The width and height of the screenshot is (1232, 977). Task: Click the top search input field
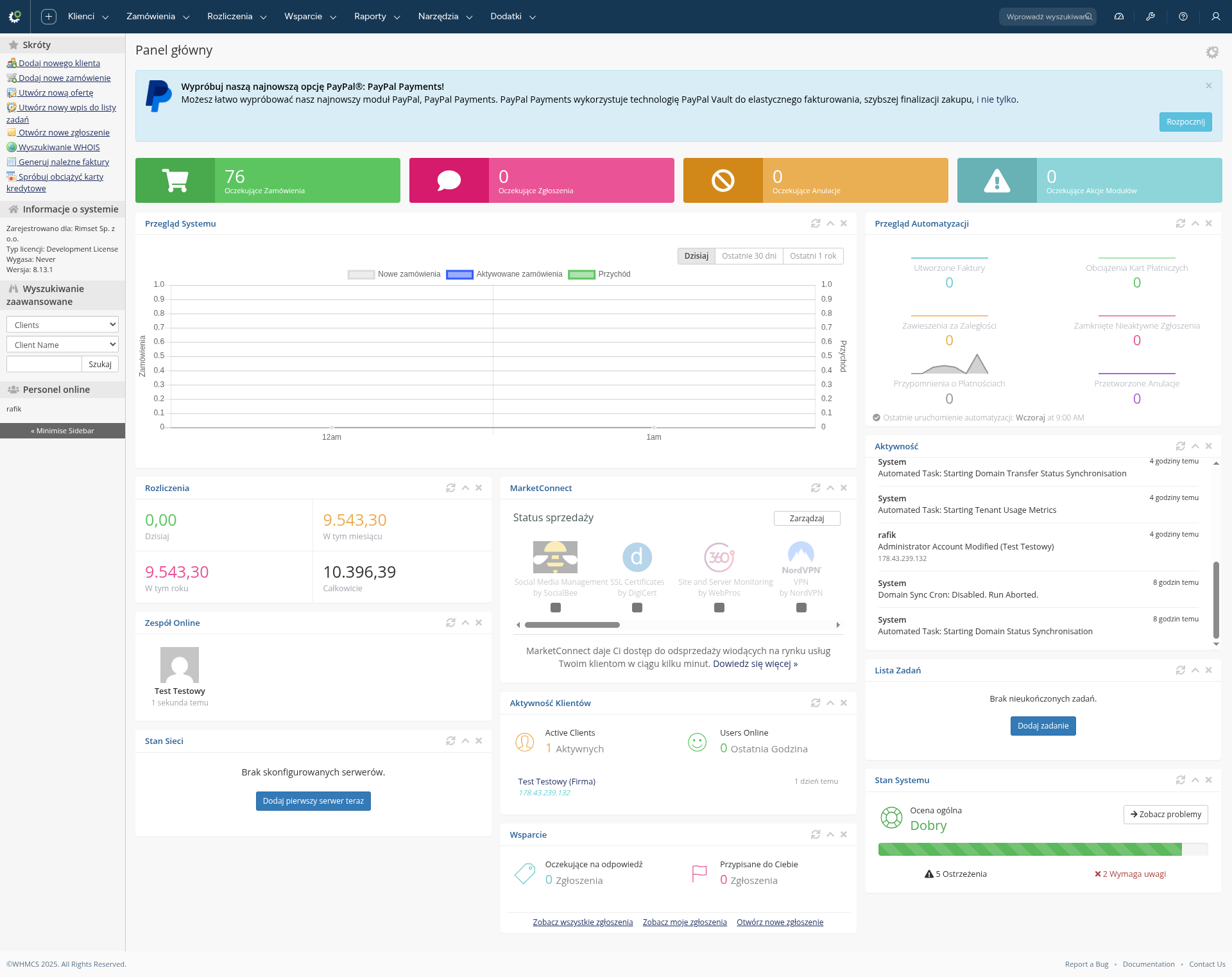pos(1043,17)
